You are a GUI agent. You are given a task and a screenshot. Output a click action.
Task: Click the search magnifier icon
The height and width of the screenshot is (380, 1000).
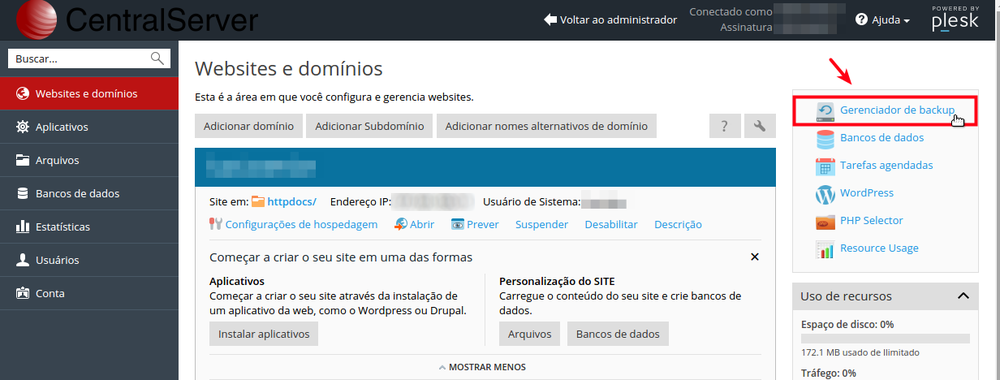click(157, 59)
